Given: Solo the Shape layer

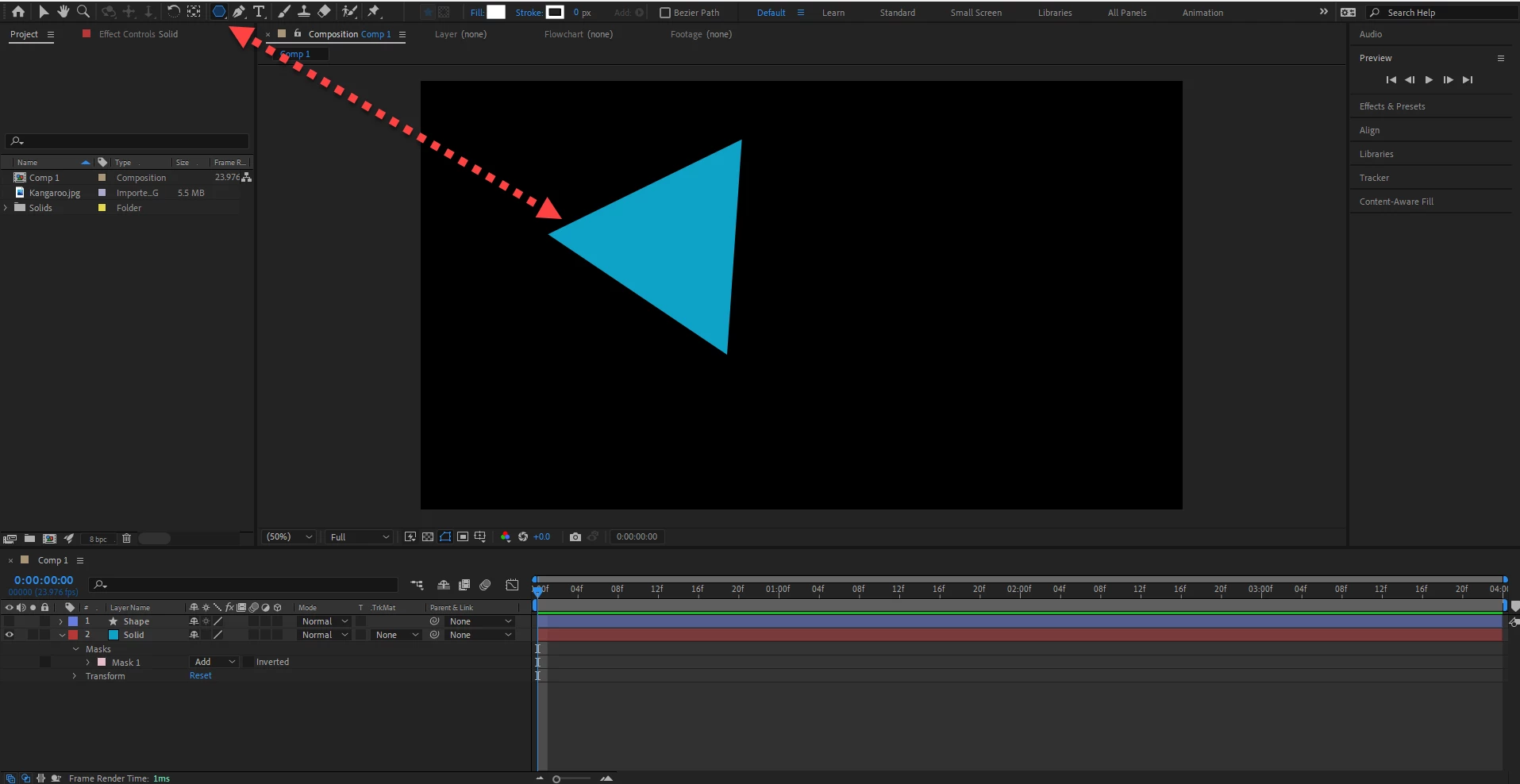Looking at the screenshot, I should pos(33,621).
